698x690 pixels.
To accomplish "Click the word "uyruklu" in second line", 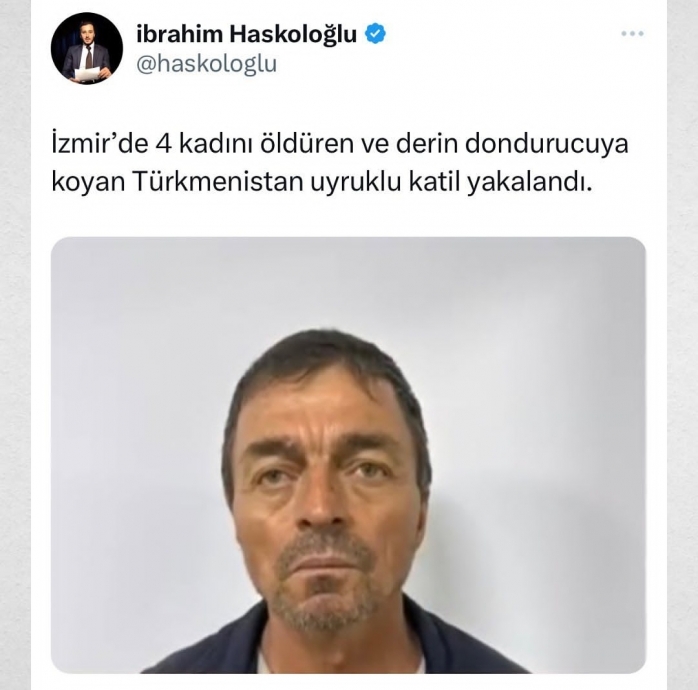I will pyautogui.click(x=355, y=183).
